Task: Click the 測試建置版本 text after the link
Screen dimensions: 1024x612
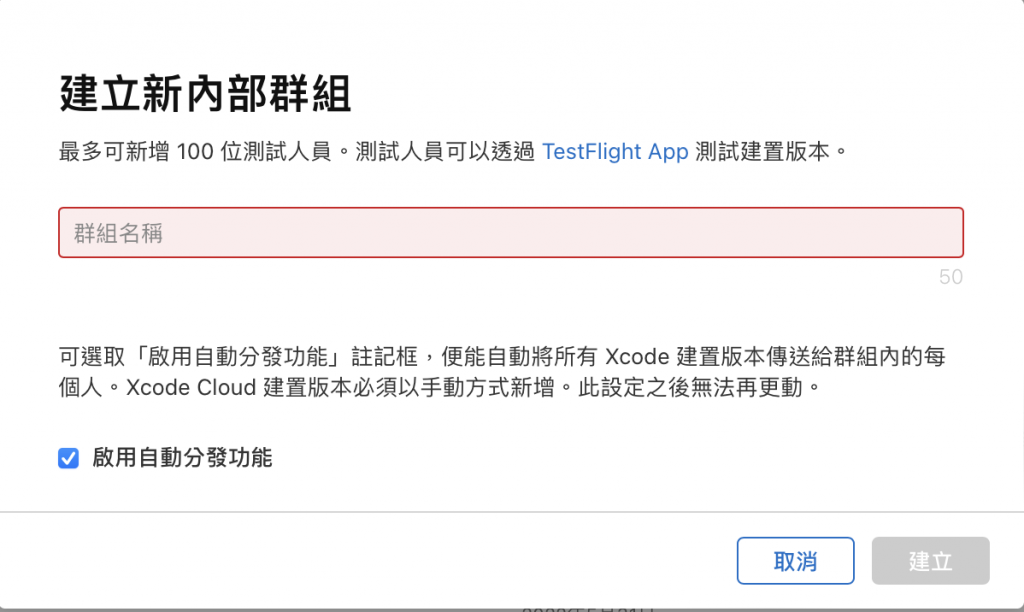Action: point(762,152)
